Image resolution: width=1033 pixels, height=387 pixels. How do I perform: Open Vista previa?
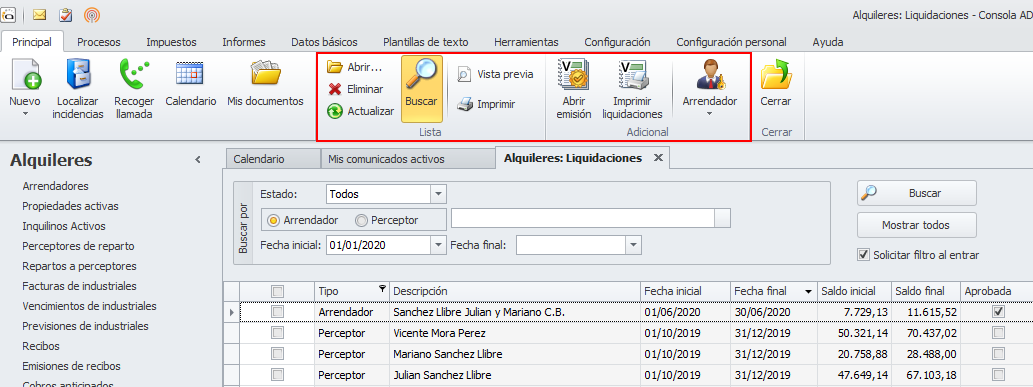tap(495, 74)
